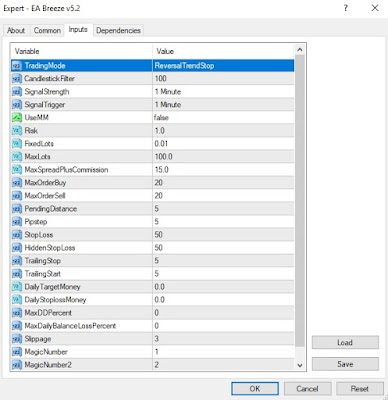The height and width of the screenshot is (400, 388).
Task: Switch to the Common tab
Action: 47,31
